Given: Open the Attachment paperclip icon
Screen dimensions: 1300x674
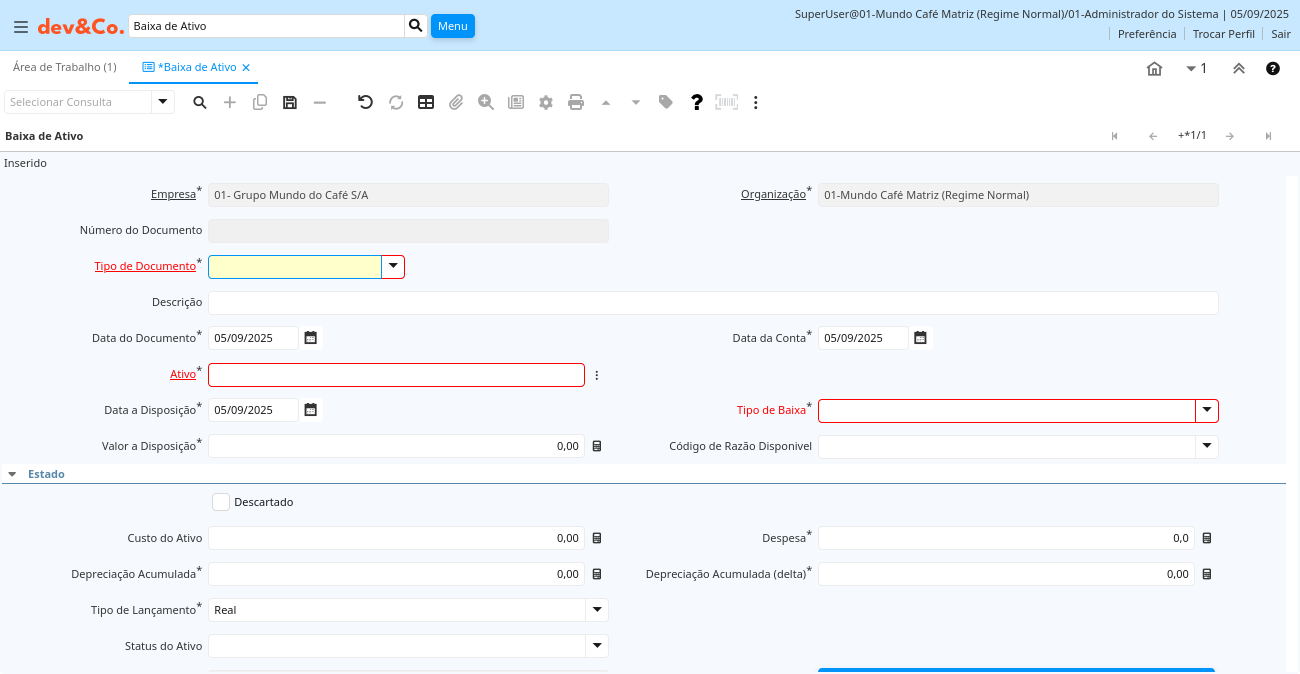Looking at the screenshot, I should click(456, 102).
